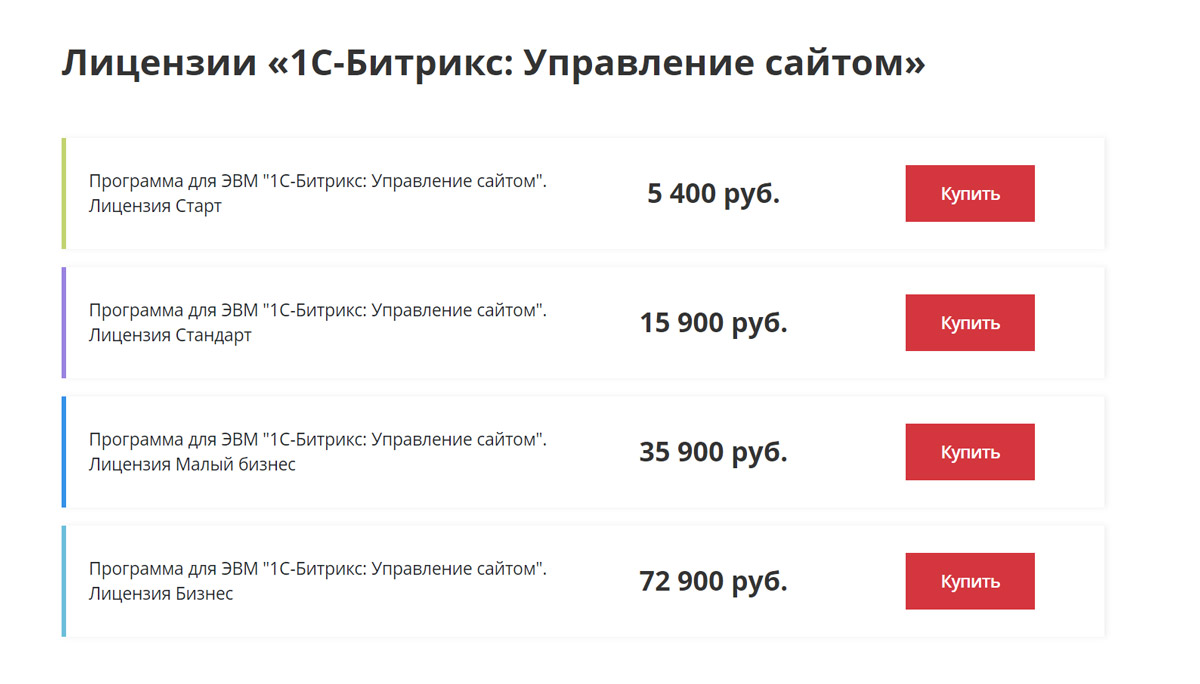Click the teal accent stripe of the Бизнес card
The image size is (1200, 684).
pos(64,580)
